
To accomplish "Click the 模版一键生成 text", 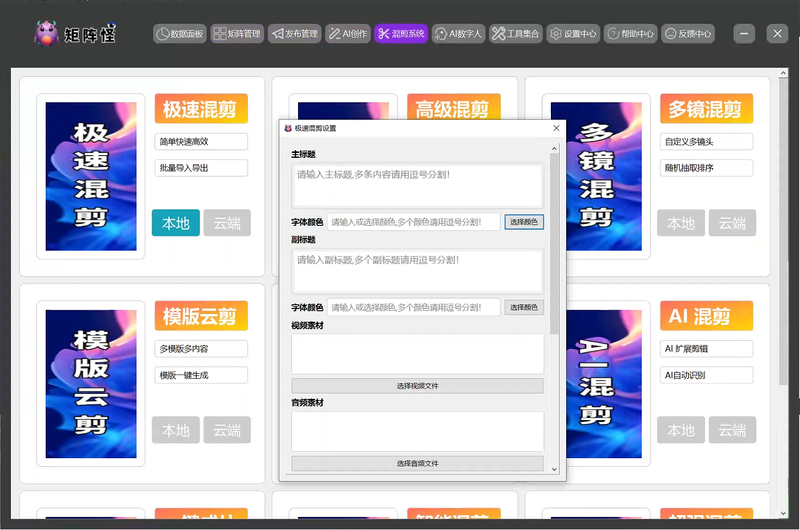I will [x=184, y=375].
